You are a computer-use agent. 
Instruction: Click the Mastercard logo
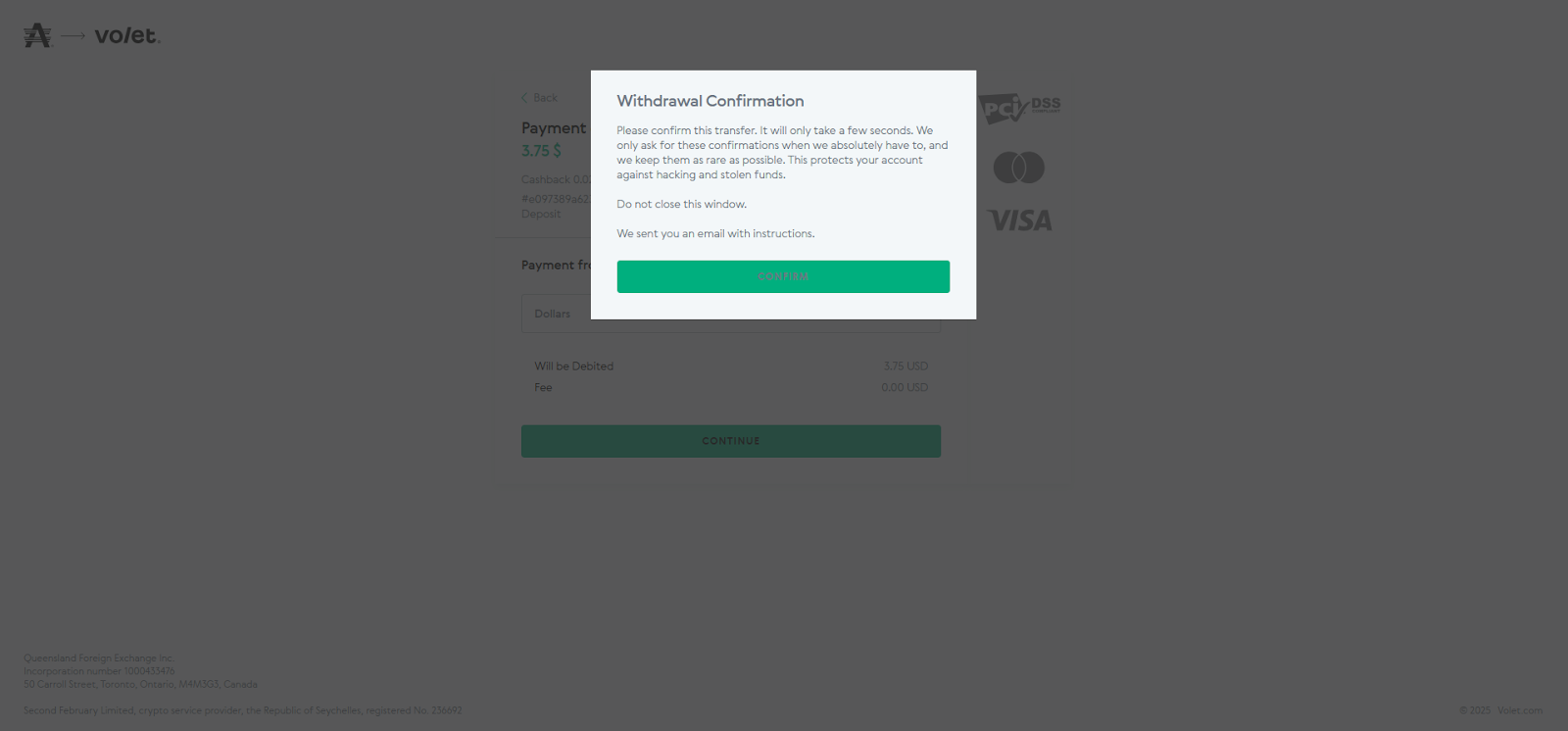point(1019,168)
